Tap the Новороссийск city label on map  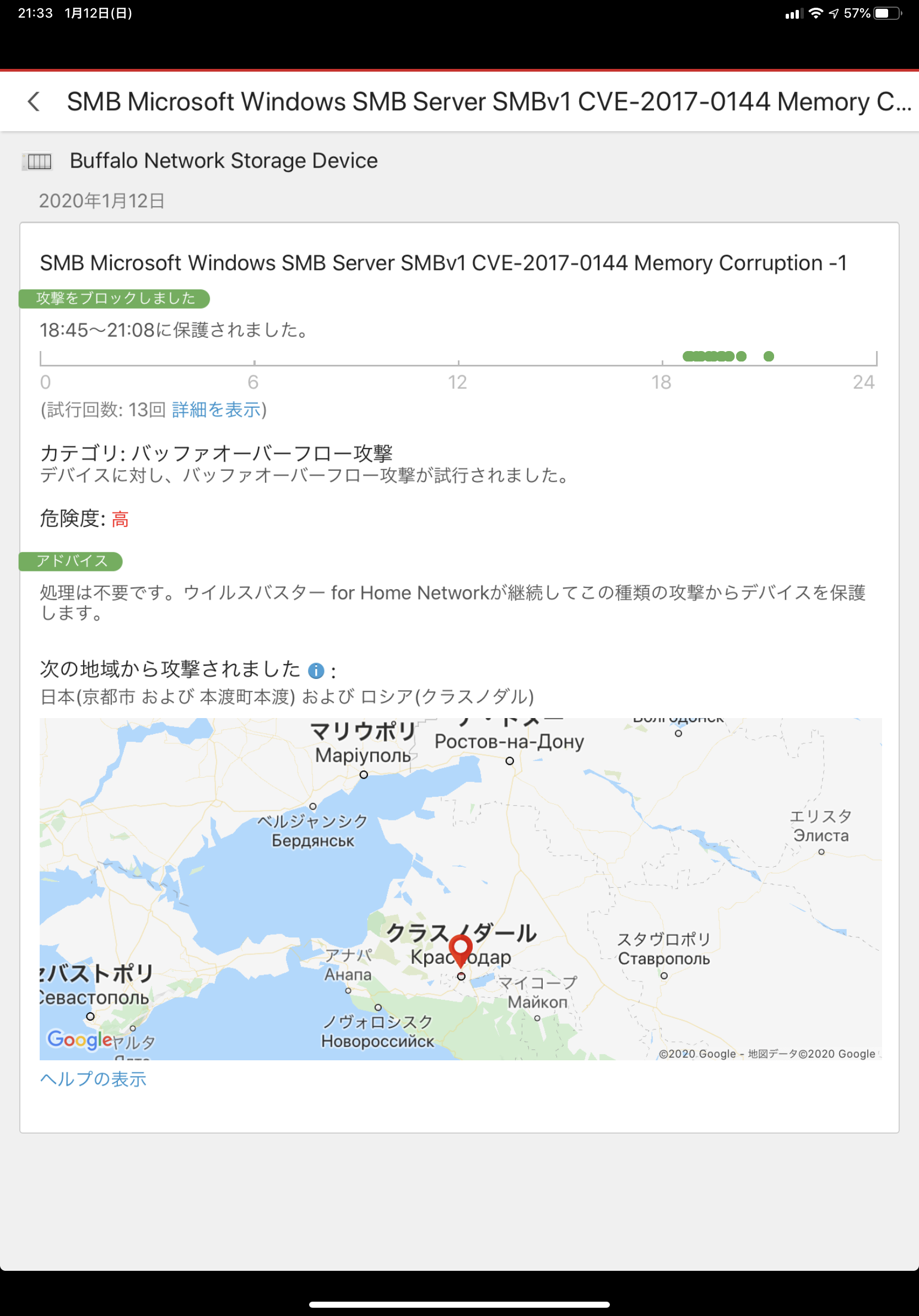[x=377, y=1042]
